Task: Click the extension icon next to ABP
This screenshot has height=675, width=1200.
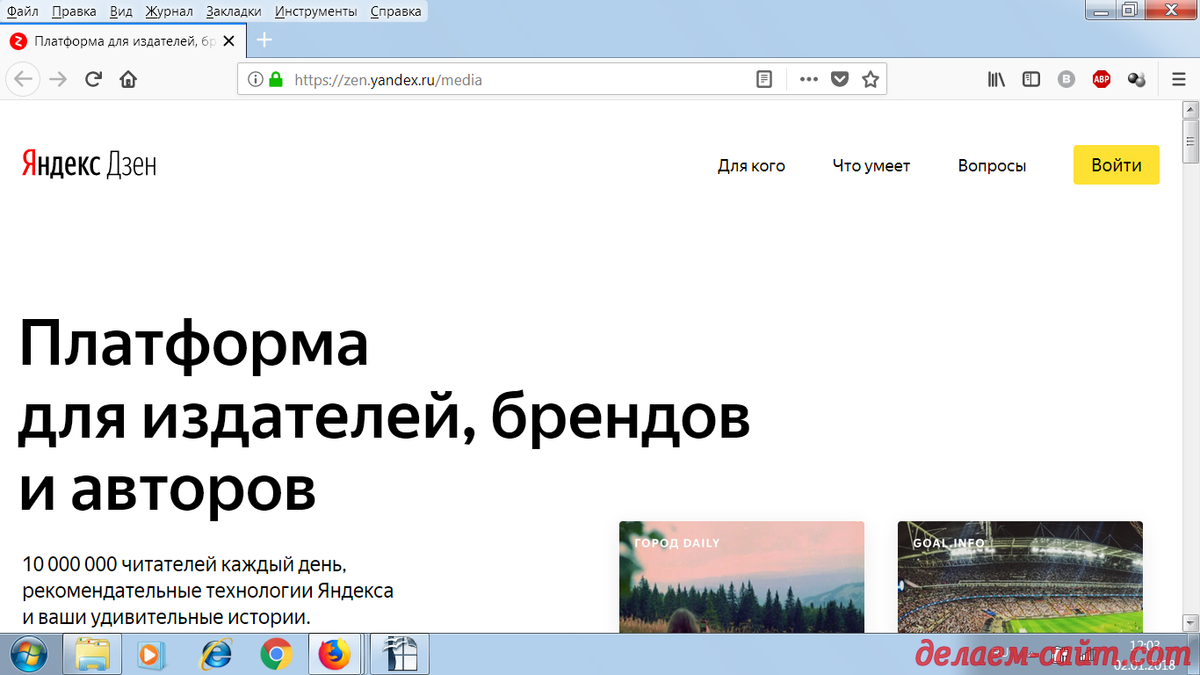Action: click(x=1136, y=80)
